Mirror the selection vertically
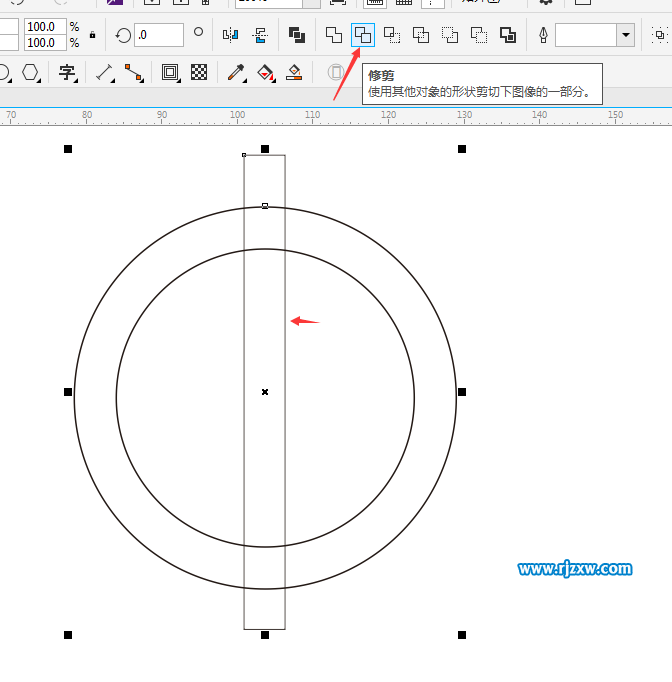Viewport: 672px width, 682px height. pos(261,35)
